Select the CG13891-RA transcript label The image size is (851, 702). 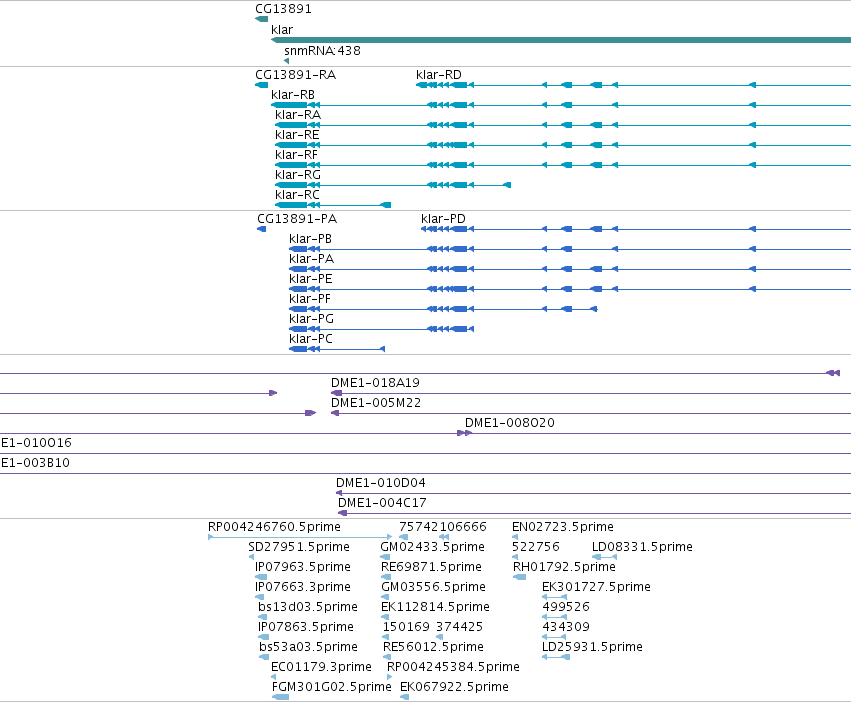click(295, 75)
